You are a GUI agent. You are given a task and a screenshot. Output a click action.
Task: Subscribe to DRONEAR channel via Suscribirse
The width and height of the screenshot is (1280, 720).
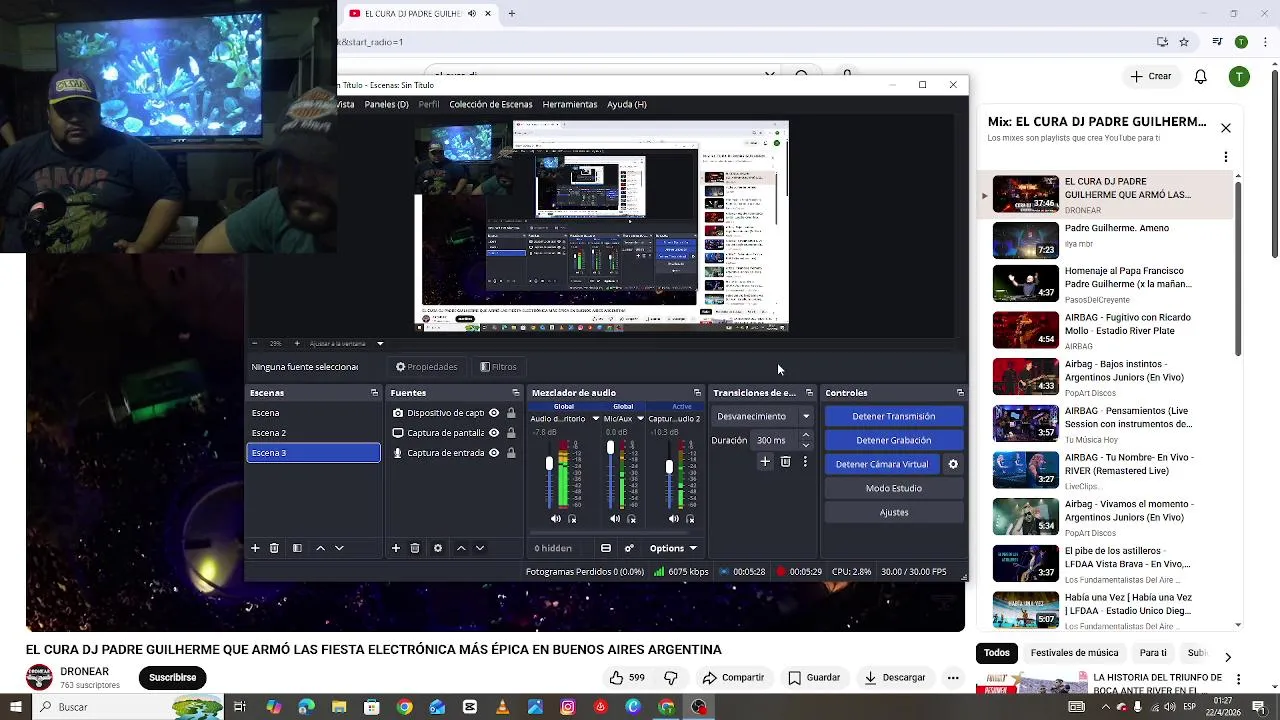tap(172, 677)
